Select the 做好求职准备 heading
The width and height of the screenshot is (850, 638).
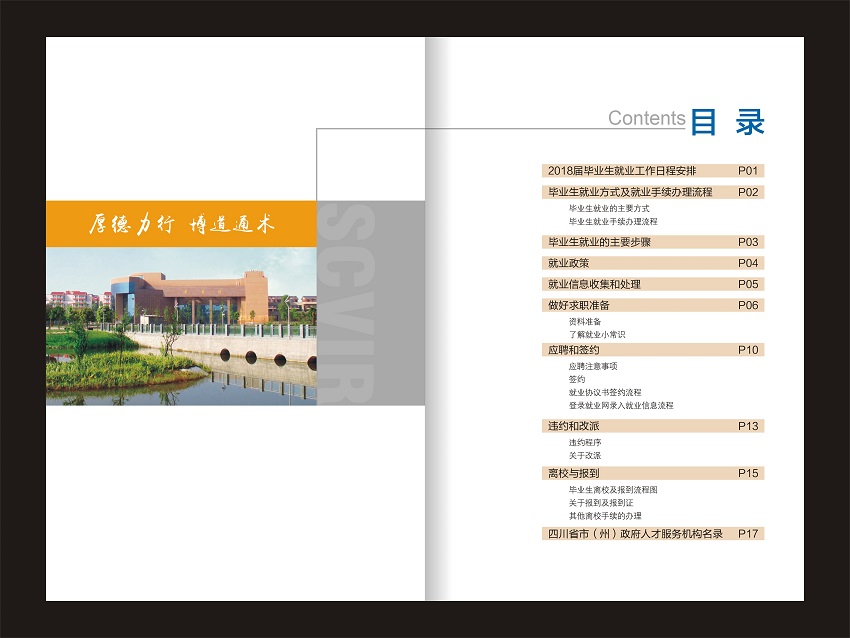[578, 305]
